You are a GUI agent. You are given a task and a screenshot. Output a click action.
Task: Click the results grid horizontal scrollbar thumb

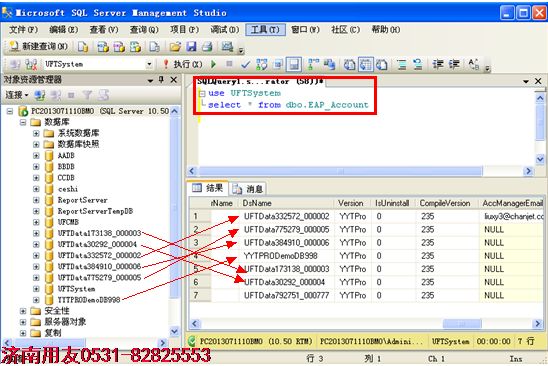[x=462, y=324]
